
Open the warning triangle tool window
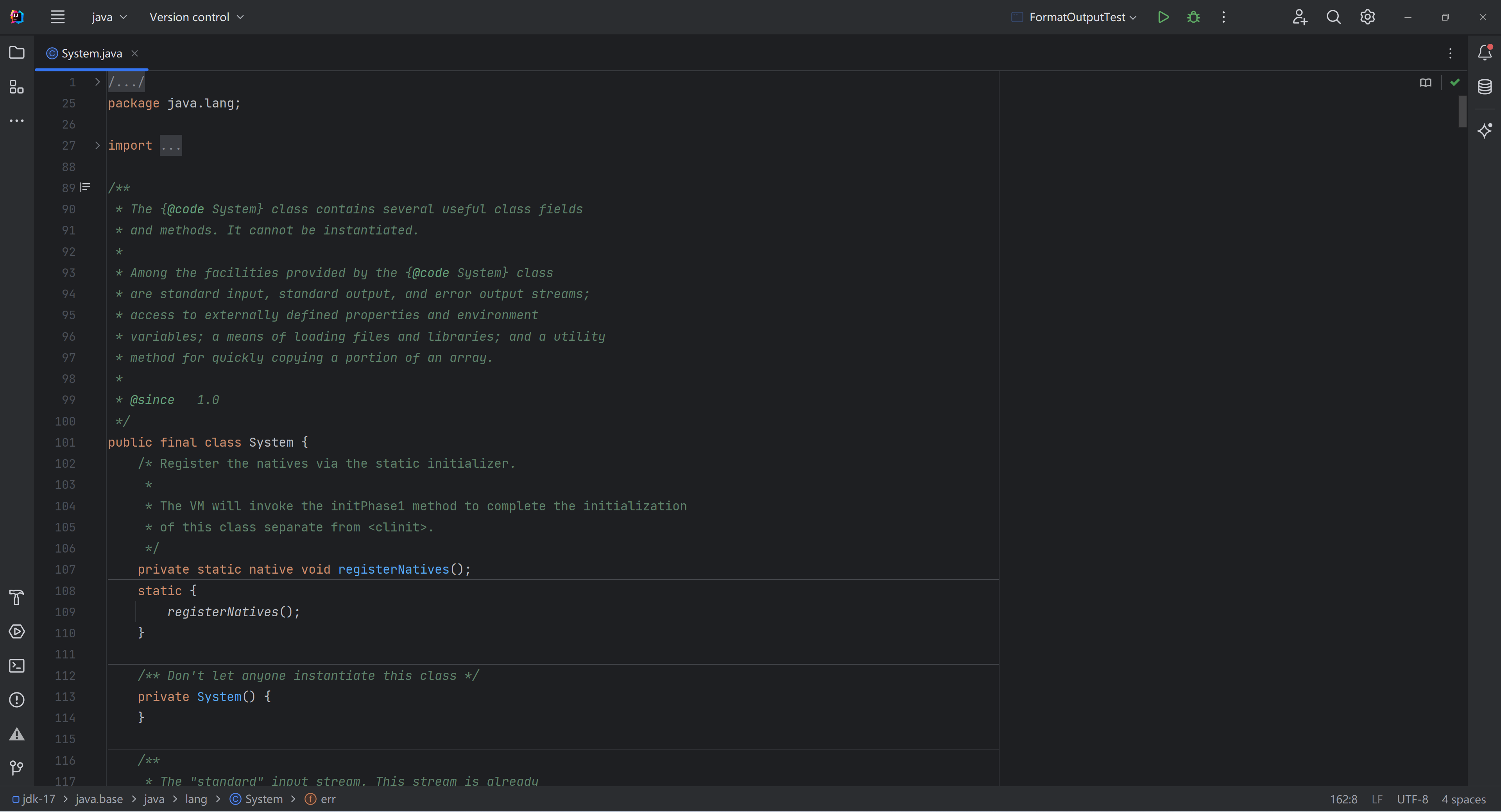point(17,734)
